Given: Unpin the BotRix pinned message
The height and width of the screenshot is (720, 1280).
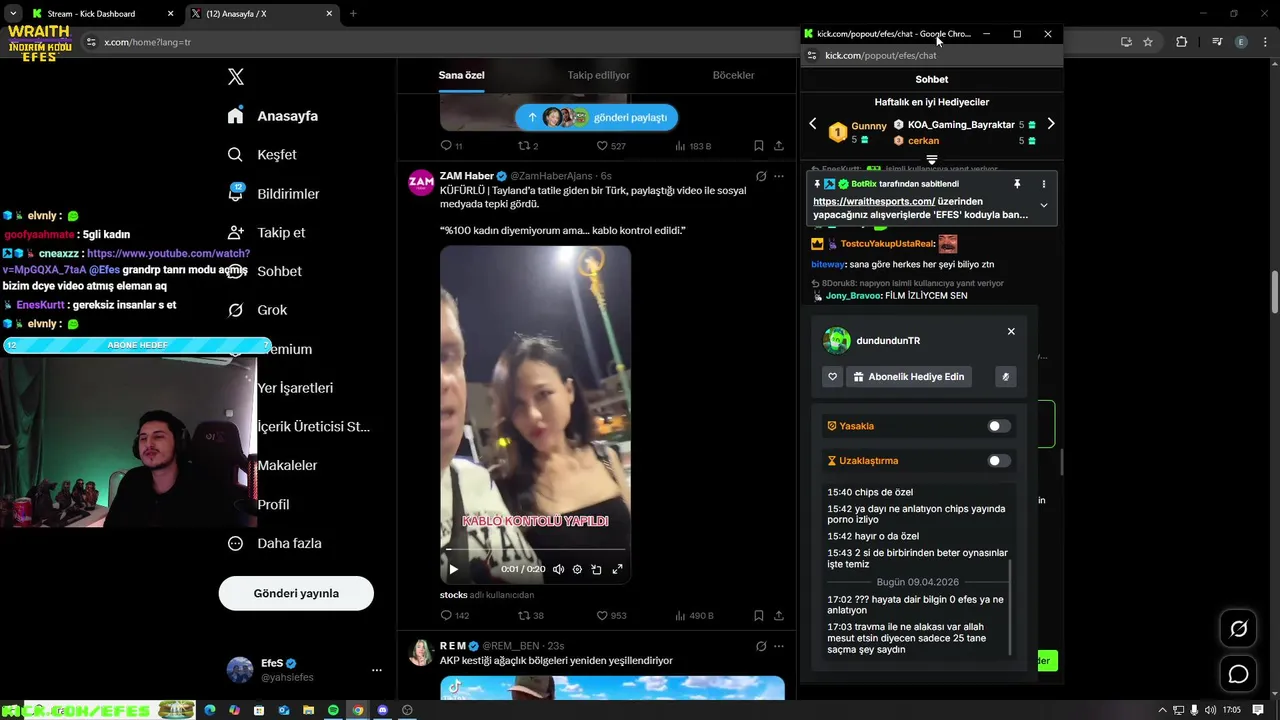Looking at the screenshot, I should [x=1017, y=184].
